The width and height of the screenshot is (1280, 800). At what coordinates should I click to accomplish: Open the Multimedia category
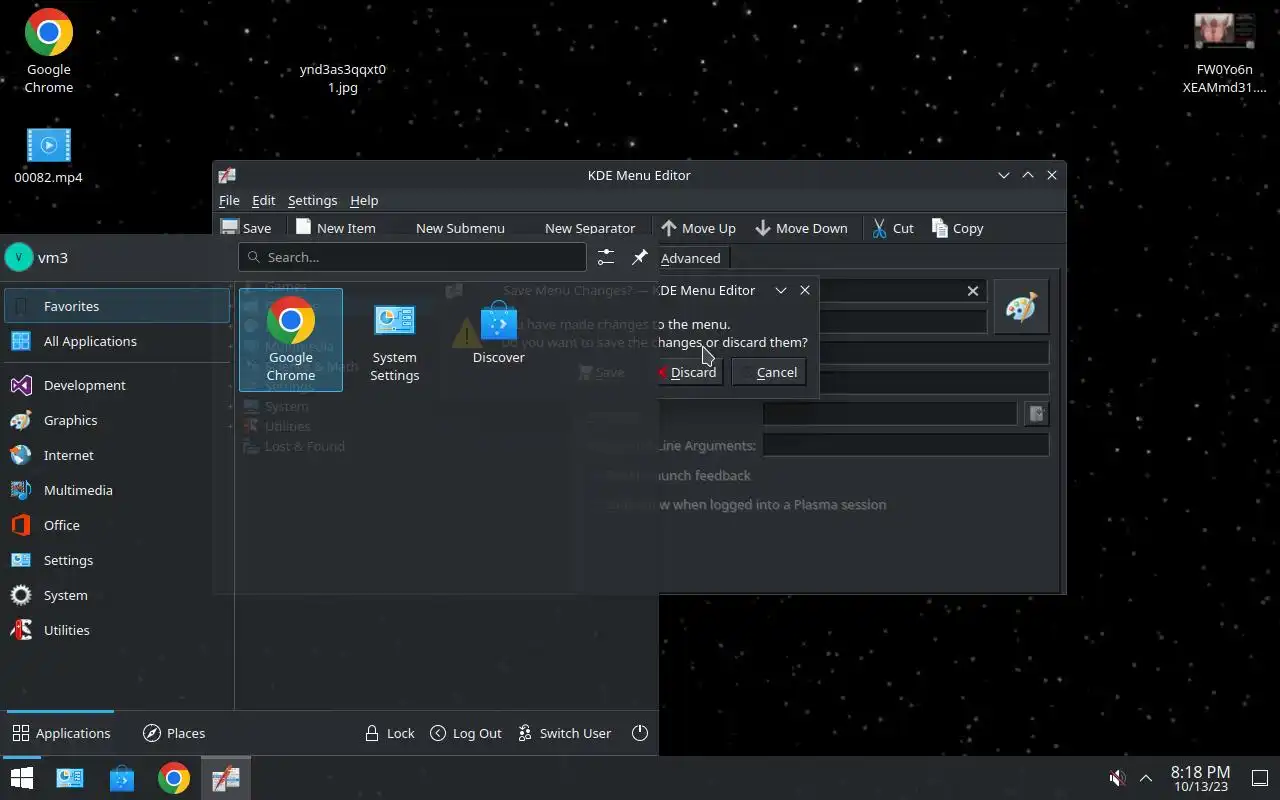click(117, 490)
